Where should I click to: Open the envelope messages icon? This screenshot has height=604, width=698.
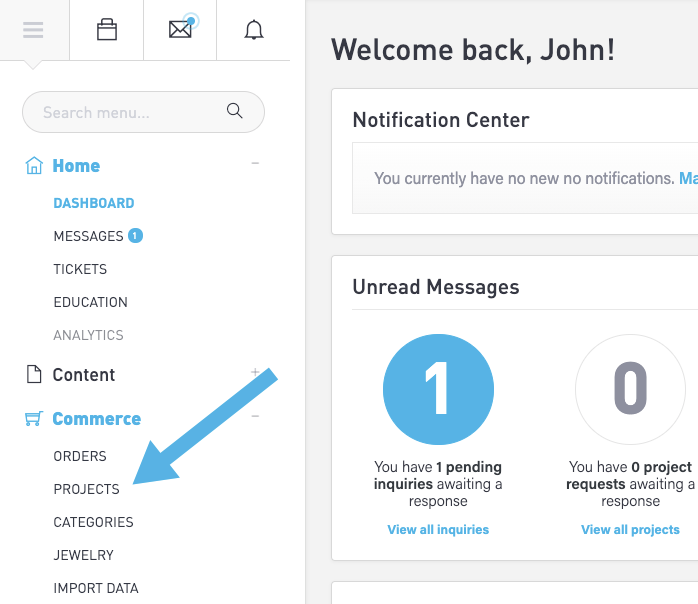click(180, 30)
